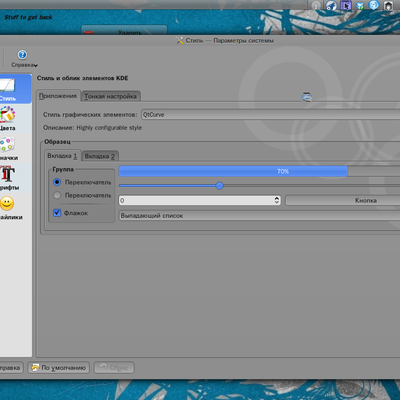Click the info notification tray icon

click(316, 6)
